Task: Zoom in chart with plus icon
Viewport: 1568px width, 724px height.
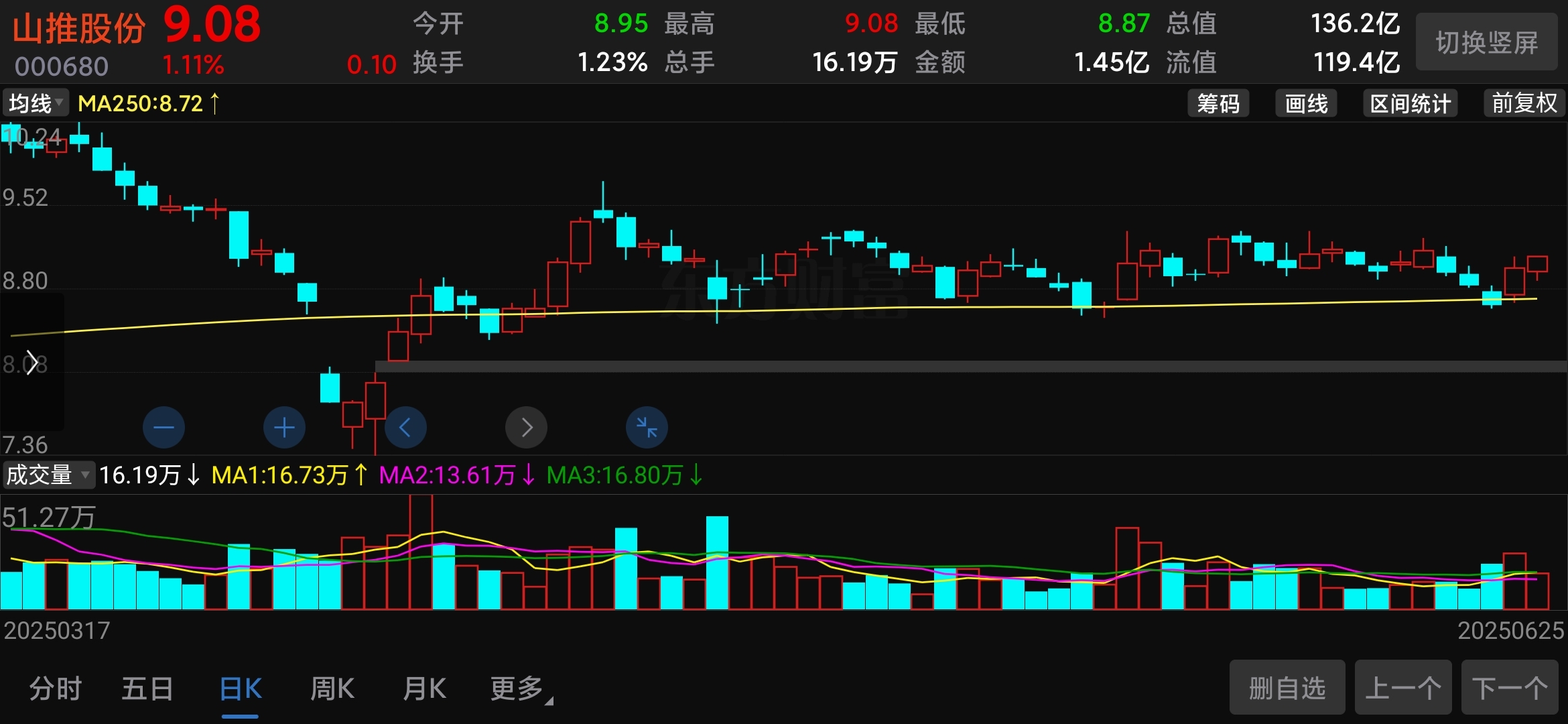Action: pos(284,427)
